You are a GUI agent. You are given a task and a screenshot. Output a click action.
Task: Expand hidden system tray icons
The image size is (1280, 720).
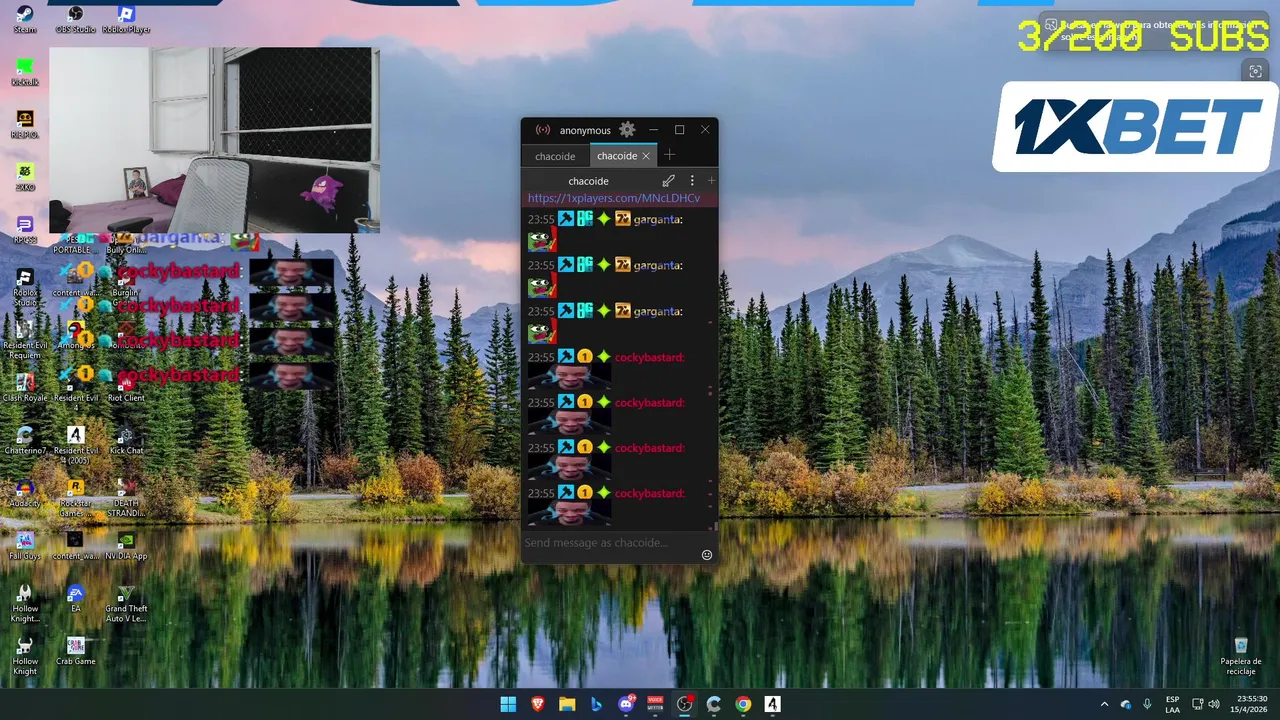[1104, 704]
